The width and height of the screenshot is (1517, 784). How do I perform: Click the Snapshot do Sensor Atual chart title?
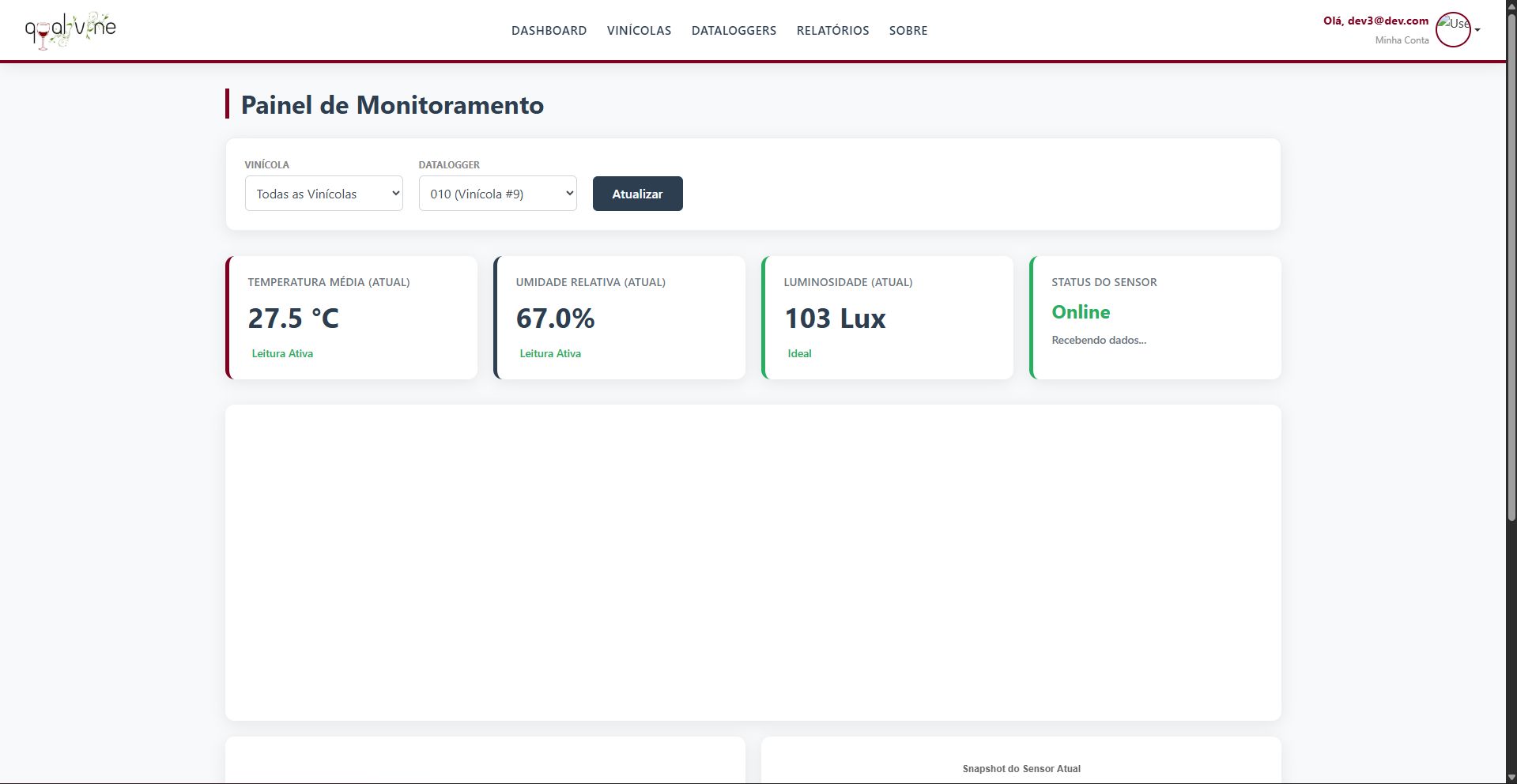(1021, 769)
